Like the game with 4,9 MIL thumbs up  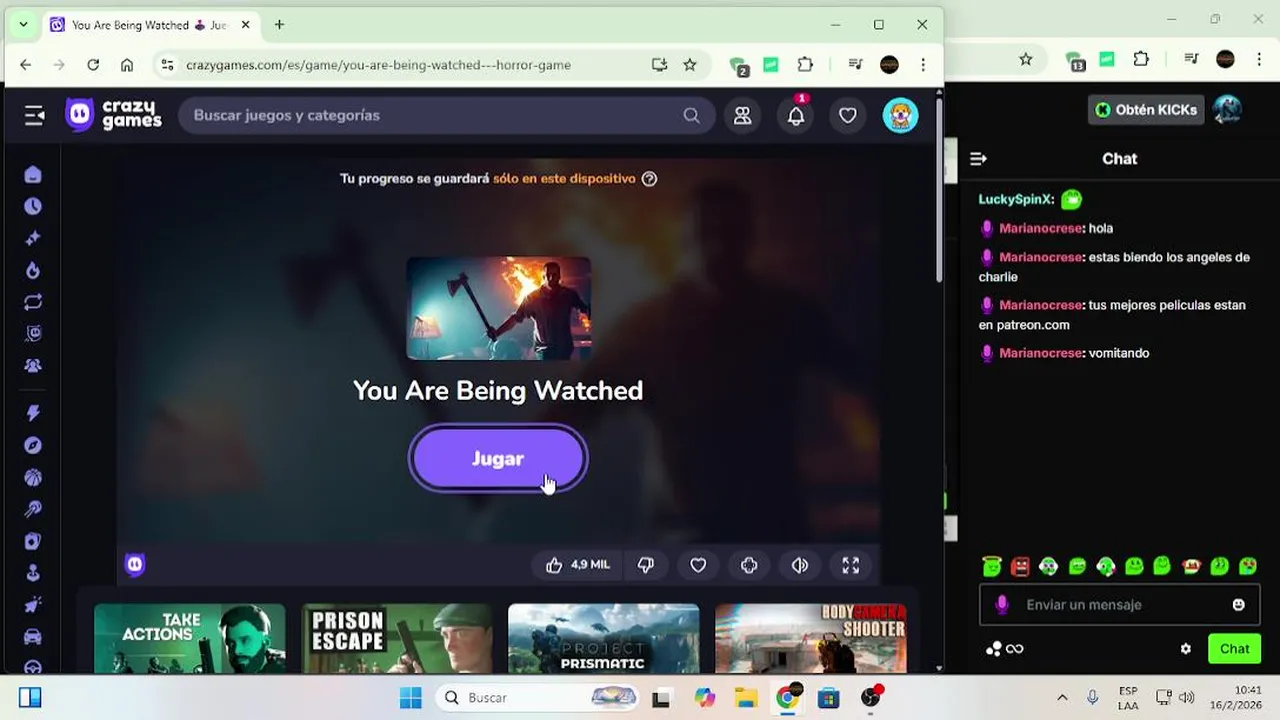[x=577, y=565]
